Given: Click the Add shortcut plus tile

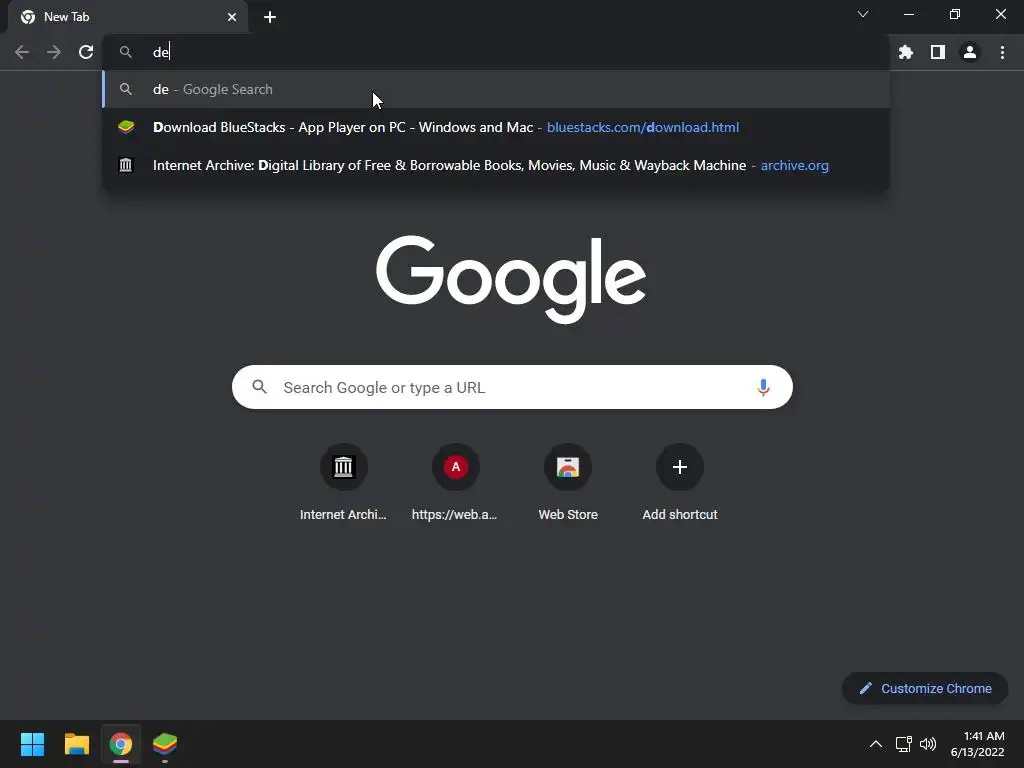Looking at the screenshot, I should pyautogui.click(x=680, y=483).
